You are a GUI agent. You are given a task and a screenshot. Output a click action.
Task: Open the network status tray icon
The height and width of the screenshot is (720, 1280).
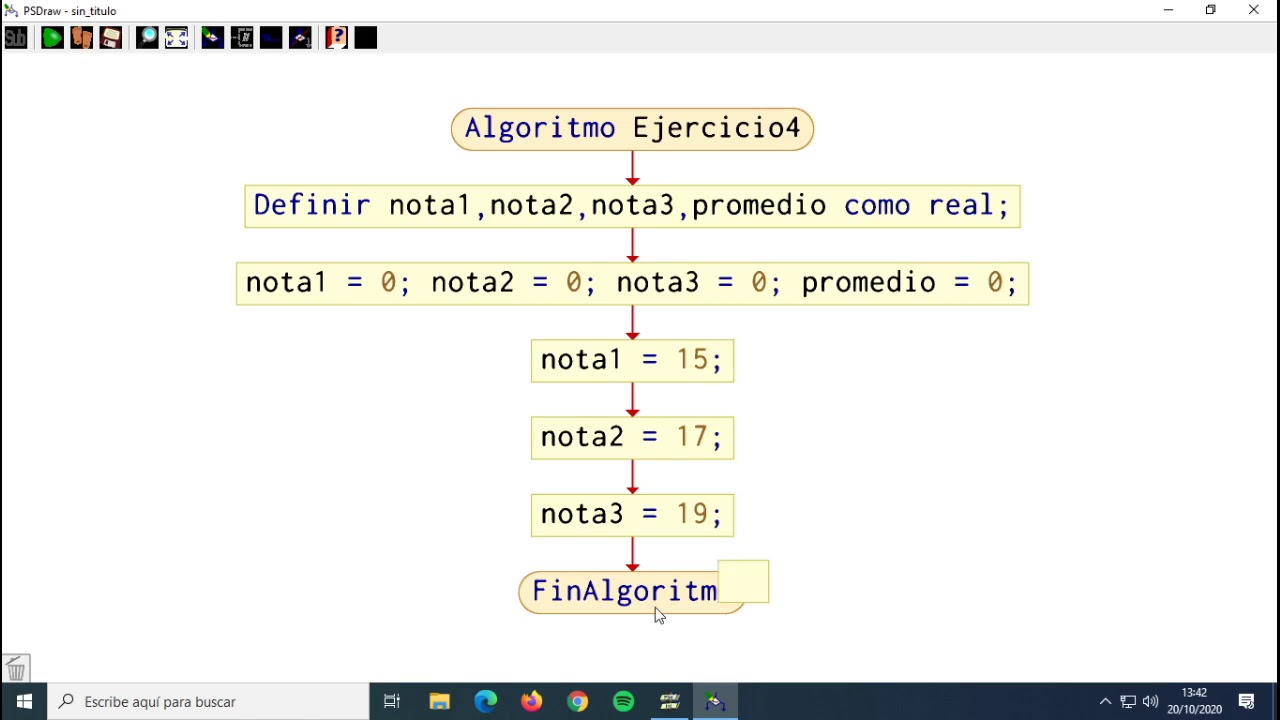(x=1128, y=702)
